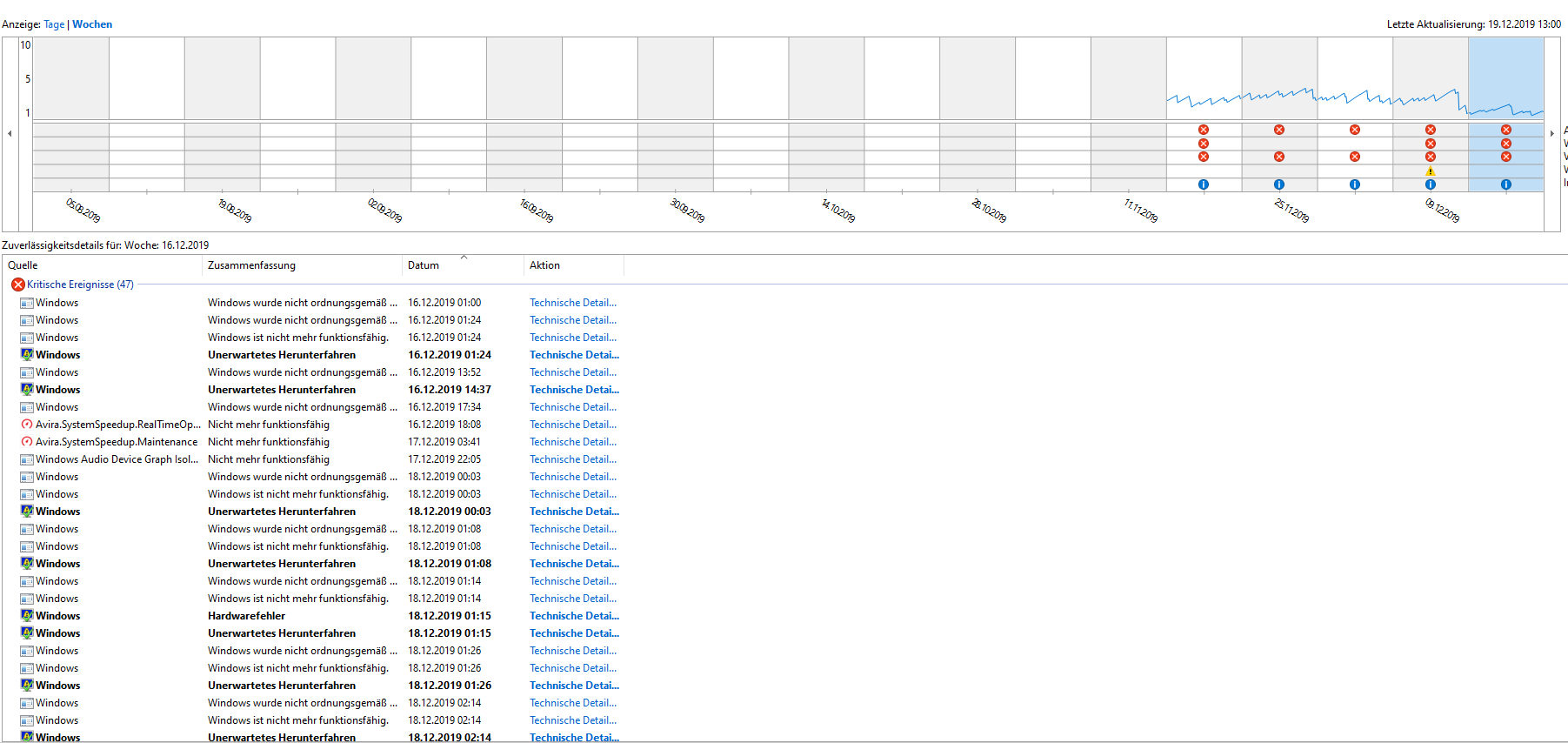1568x743 pixels.
Task: Open Technische Details for Windows Audio Device Graph row
Action: coord(573,459)
